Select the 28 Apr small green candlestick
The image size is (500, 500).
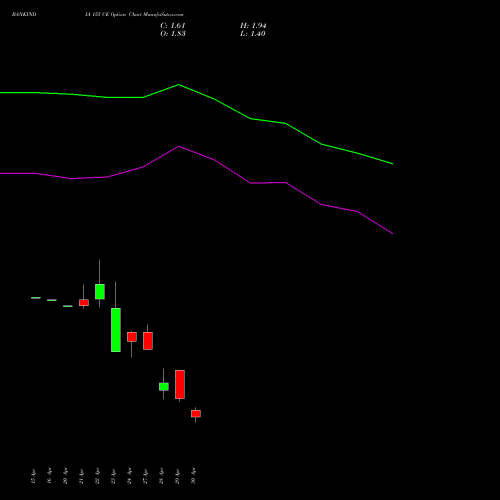(x=164, y=387)
